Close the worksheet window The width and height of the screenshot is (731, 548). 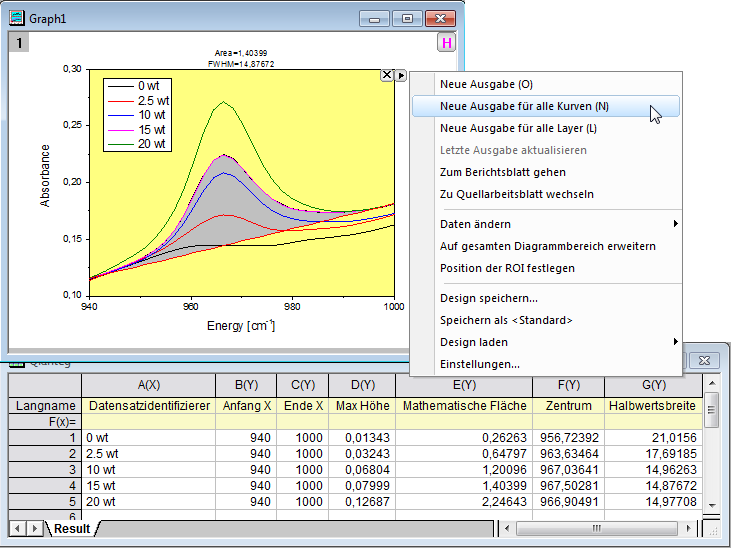[704, 361]
